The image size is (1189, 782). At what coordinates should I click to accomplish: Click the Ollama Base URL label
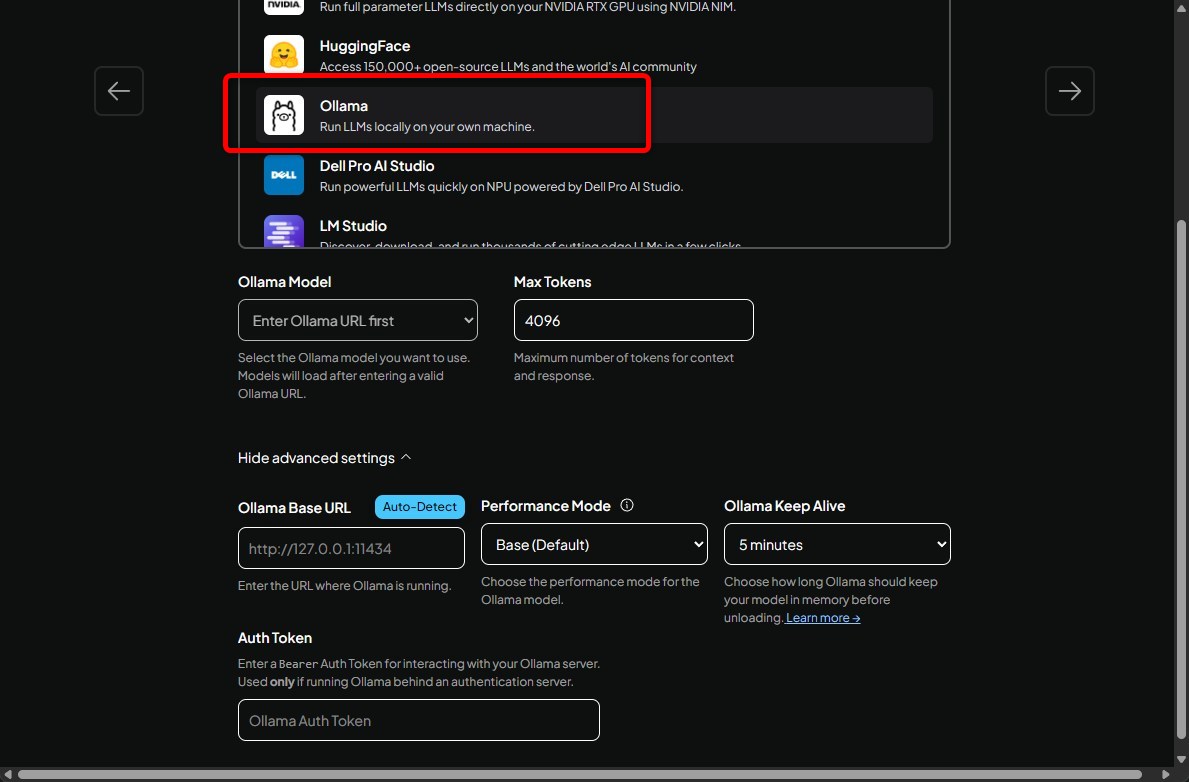coord(294,507)
